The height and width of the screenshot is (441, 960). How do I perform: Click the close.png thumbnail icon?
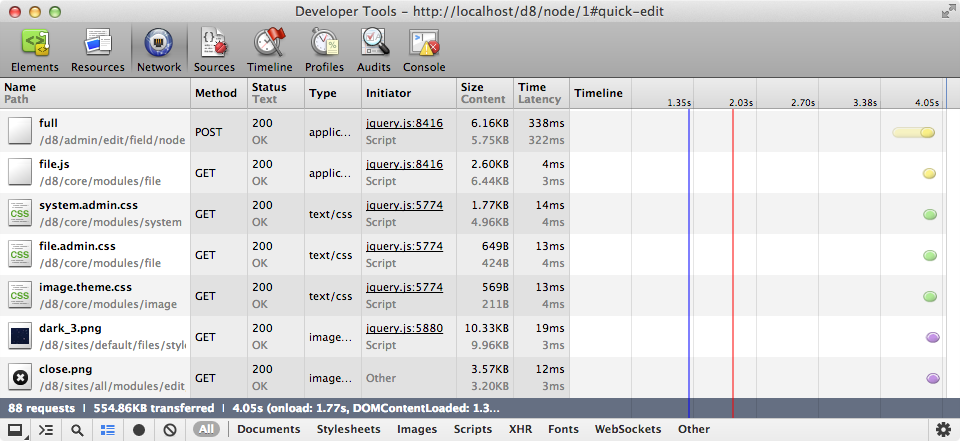pos(20,378)
